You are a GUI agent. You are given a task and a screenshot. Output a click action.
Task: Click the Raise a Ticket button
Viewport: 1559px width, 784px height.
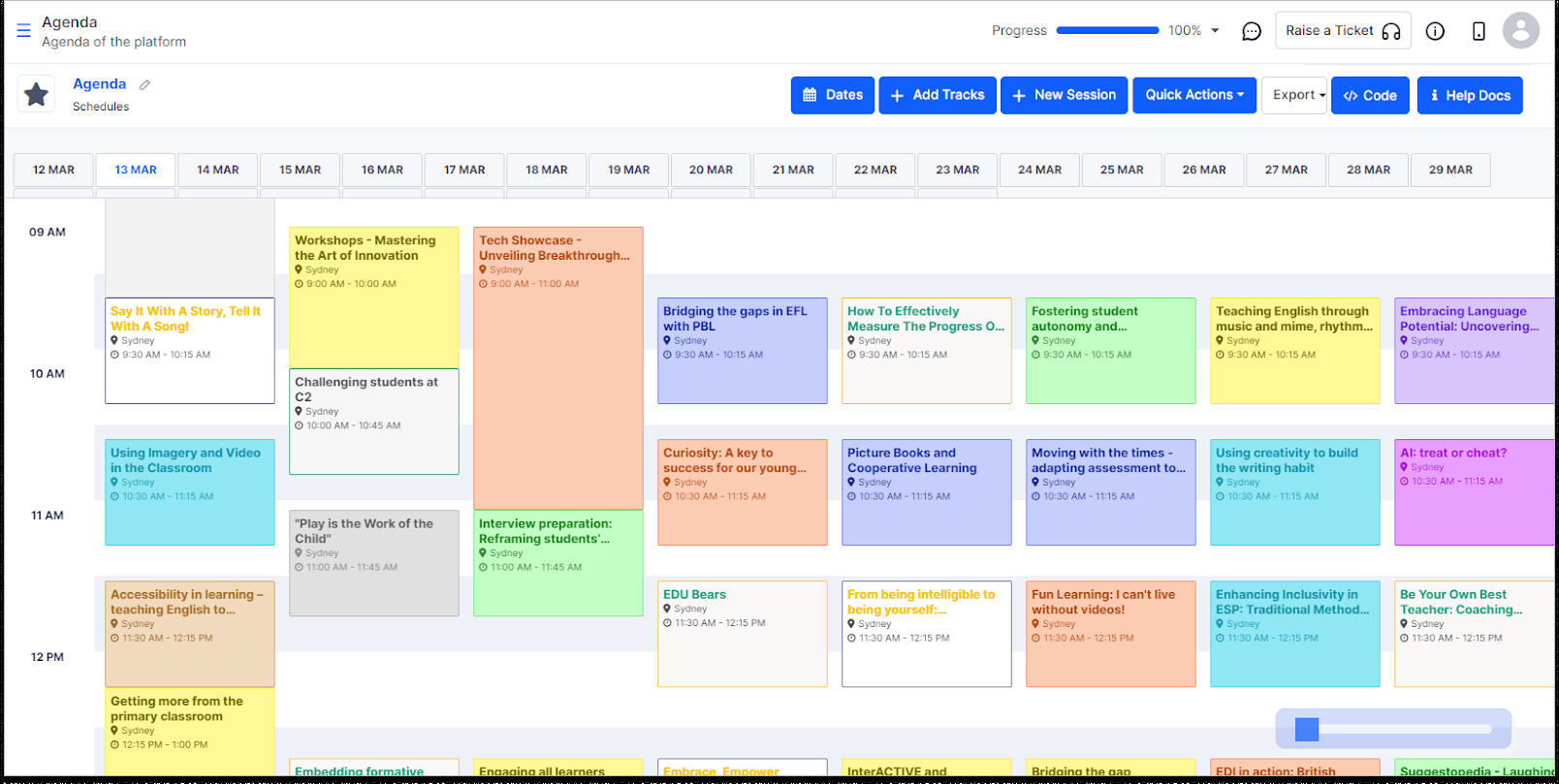[x=1343, y=31]
